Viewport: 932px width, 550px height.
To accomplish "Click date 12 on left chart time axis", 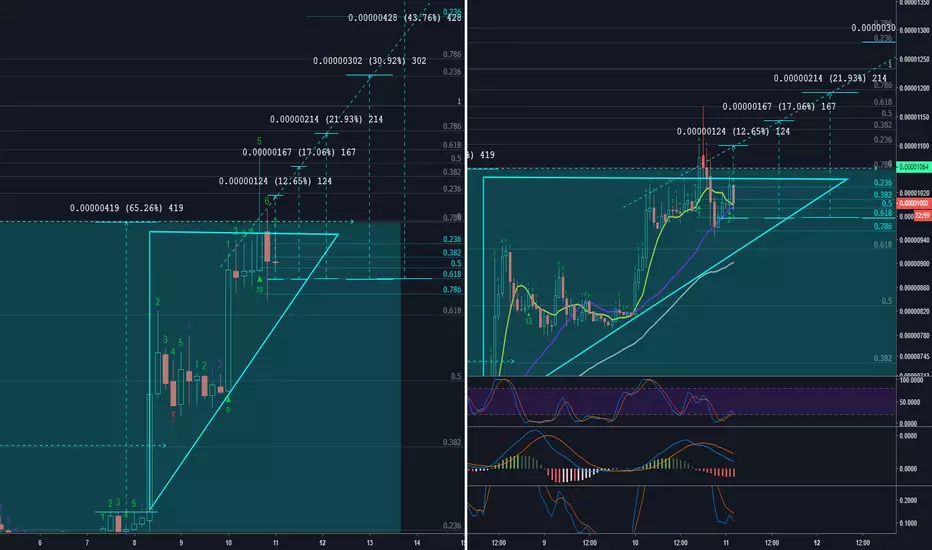I will (323, 543).
